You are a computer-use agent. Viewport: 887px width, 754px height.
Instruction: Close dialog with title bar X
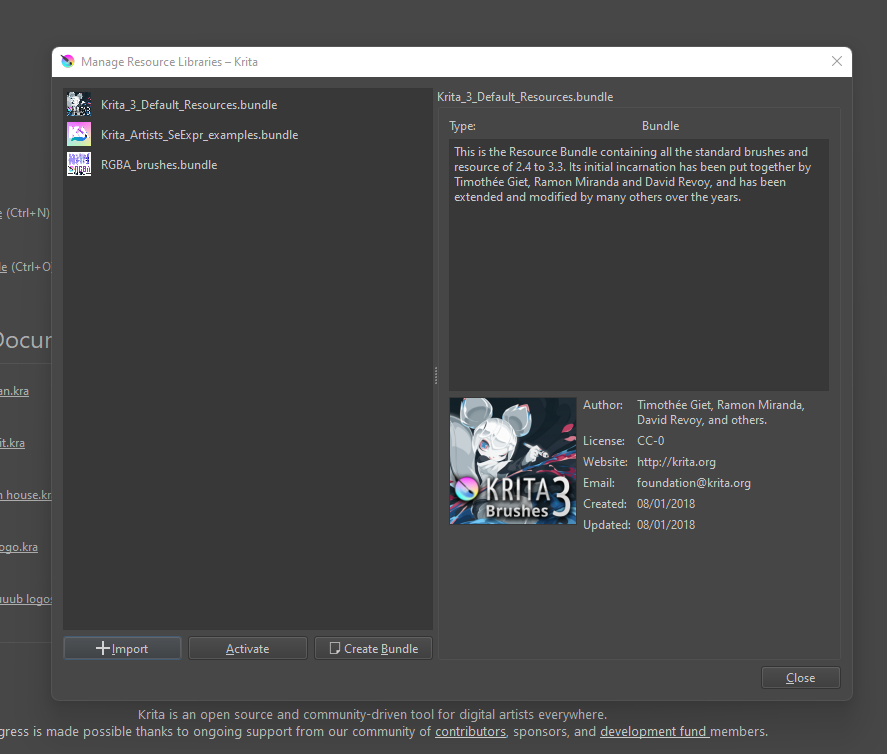[x=837, y=61]
